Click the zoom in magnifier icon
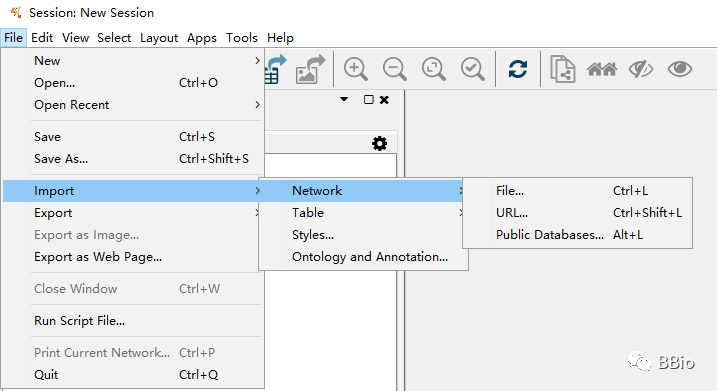The height and width of the screenshot is (391, 717). point(355,70)
